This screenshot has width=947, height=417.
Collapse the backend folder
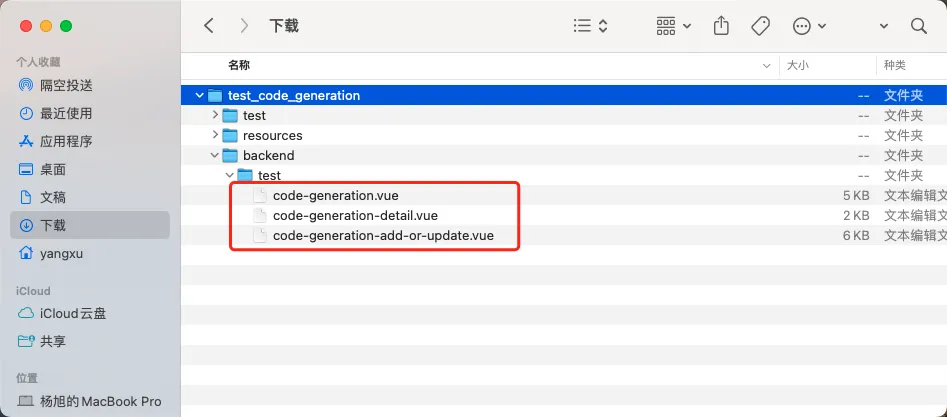(x=214, y=155)
